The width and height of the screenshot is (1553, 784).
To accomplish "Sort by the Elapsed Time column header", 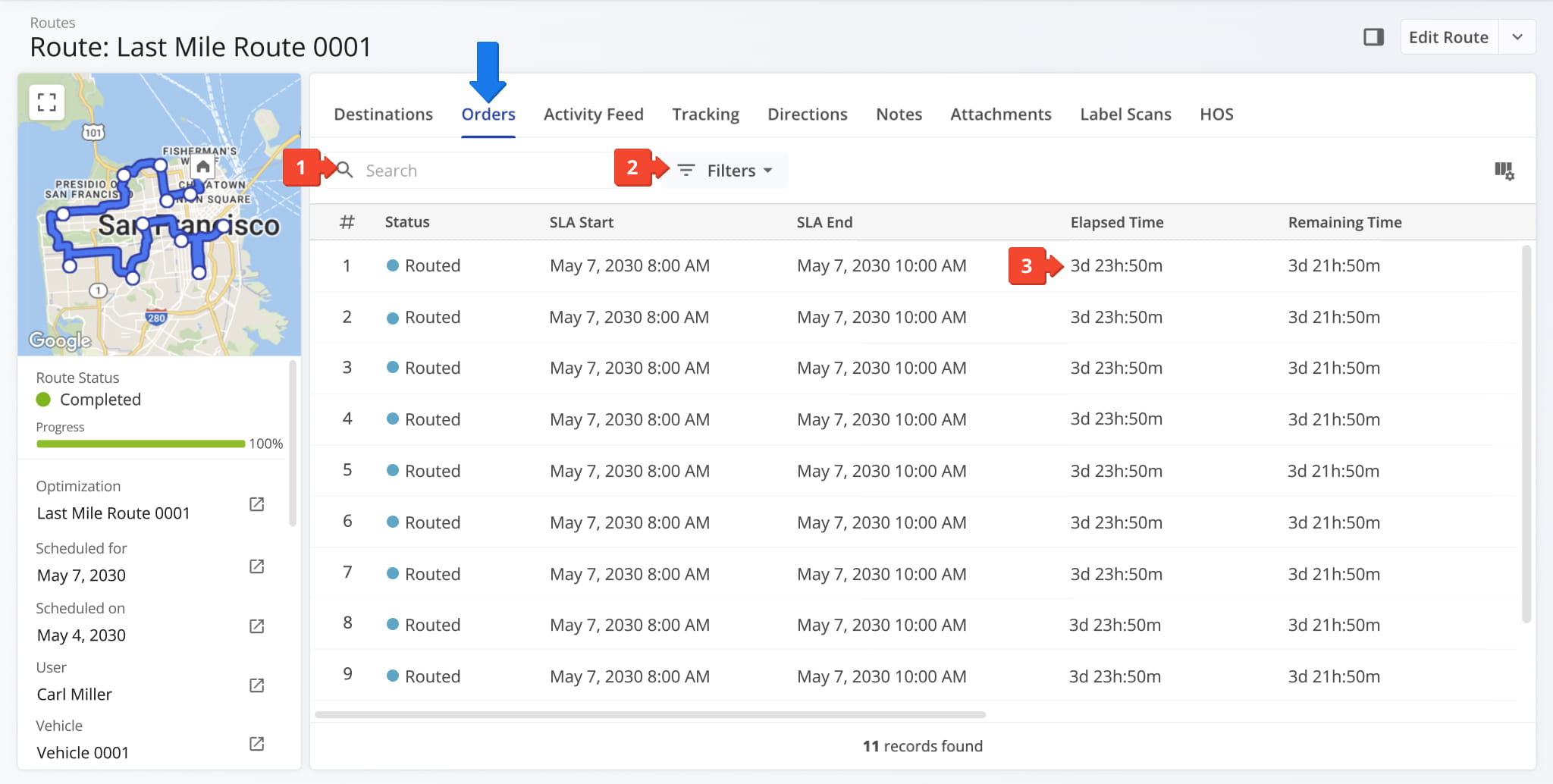I will (x=1116, y=222).
